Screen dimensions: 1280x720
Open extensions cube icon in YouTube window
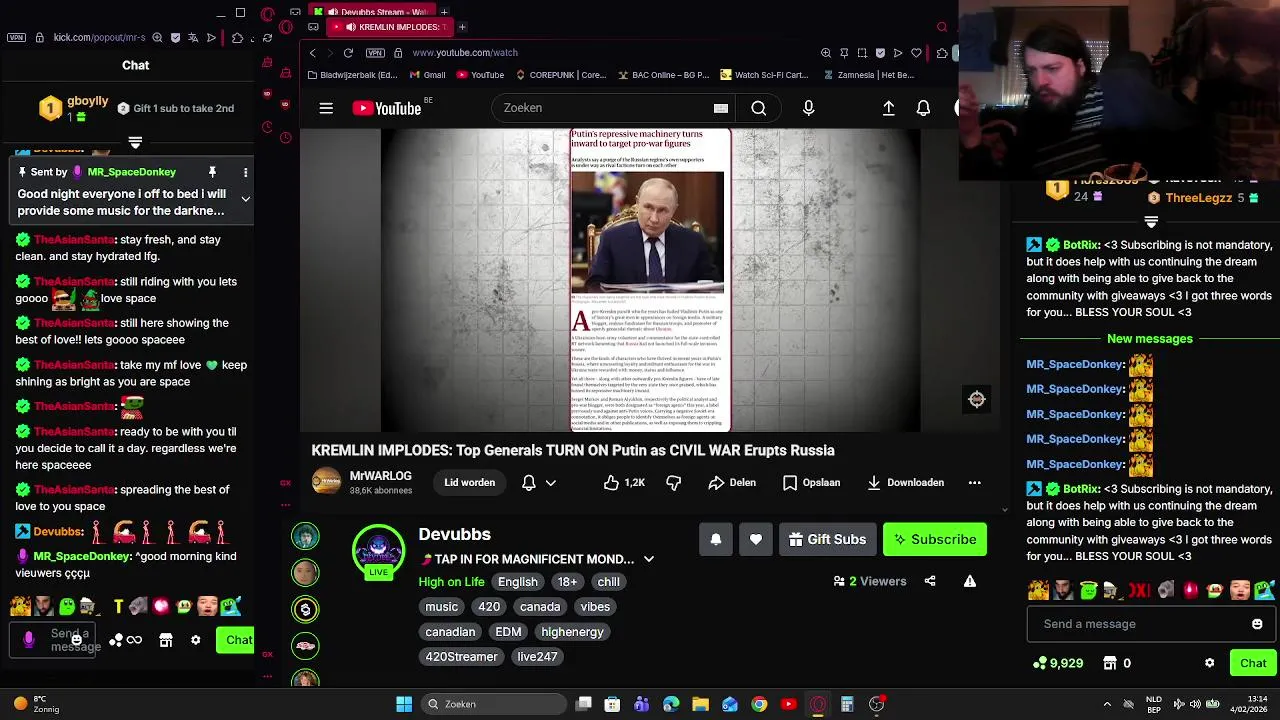pos(942,53)
